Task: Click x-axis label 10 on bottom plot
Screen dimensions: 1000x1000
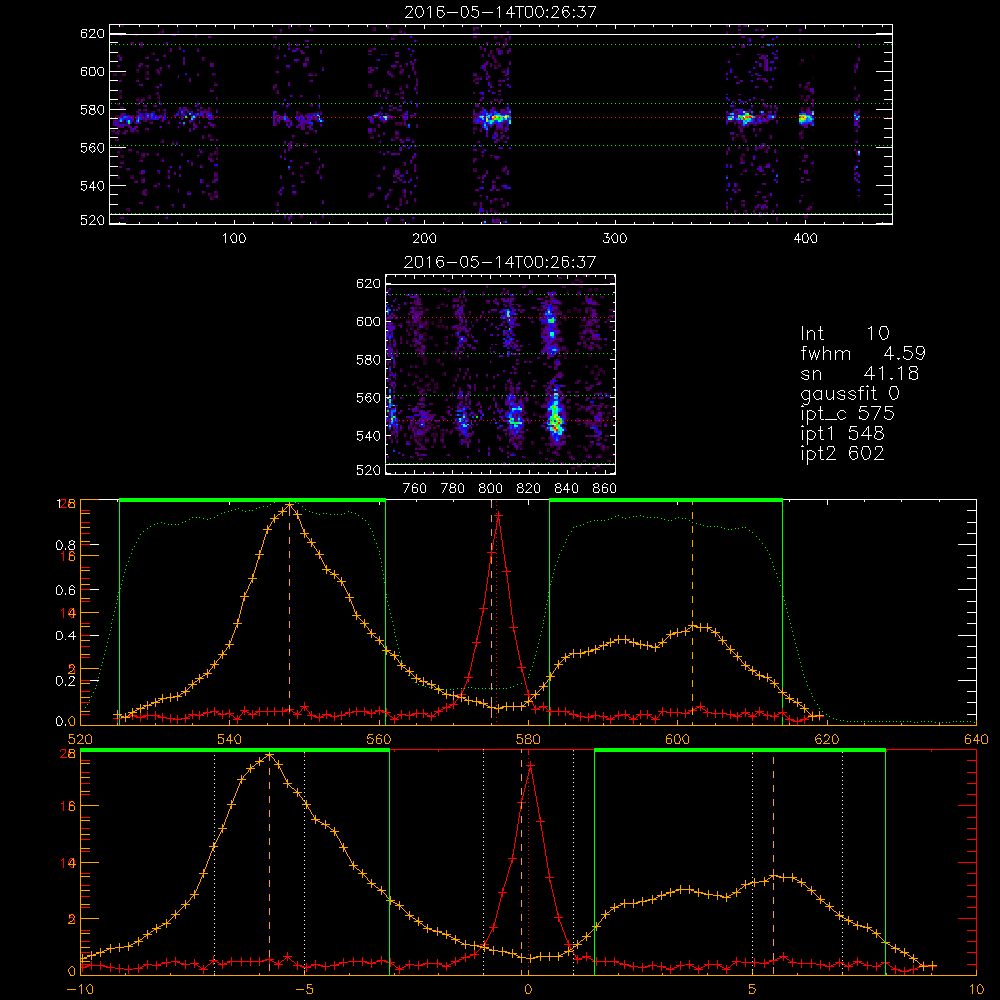Action: pyautogui.click(x=976, y=990)
